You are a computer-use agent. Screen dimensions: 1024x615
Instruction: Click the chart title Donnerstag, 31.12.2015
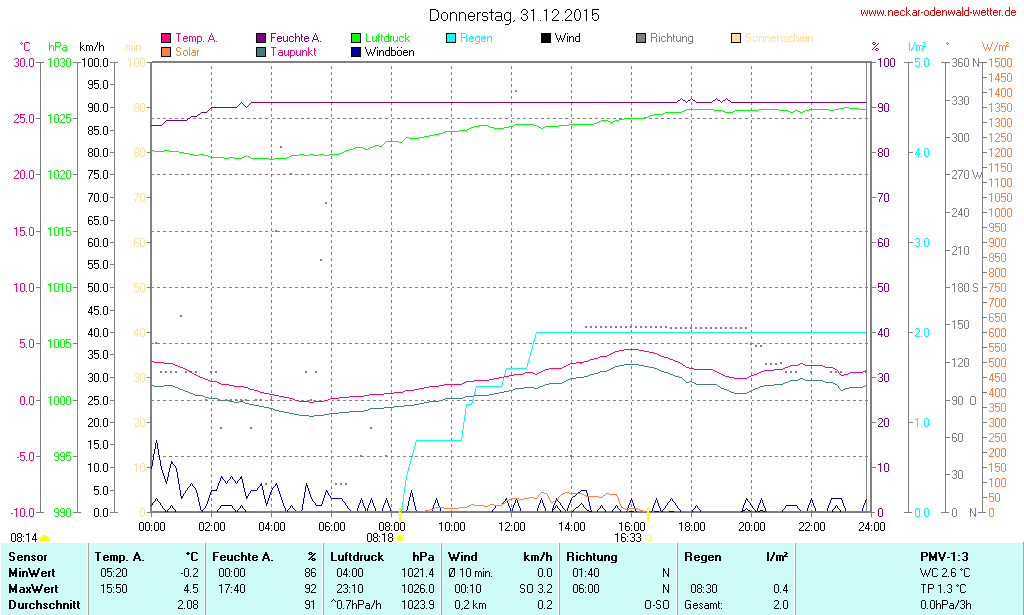coord(514,15)
